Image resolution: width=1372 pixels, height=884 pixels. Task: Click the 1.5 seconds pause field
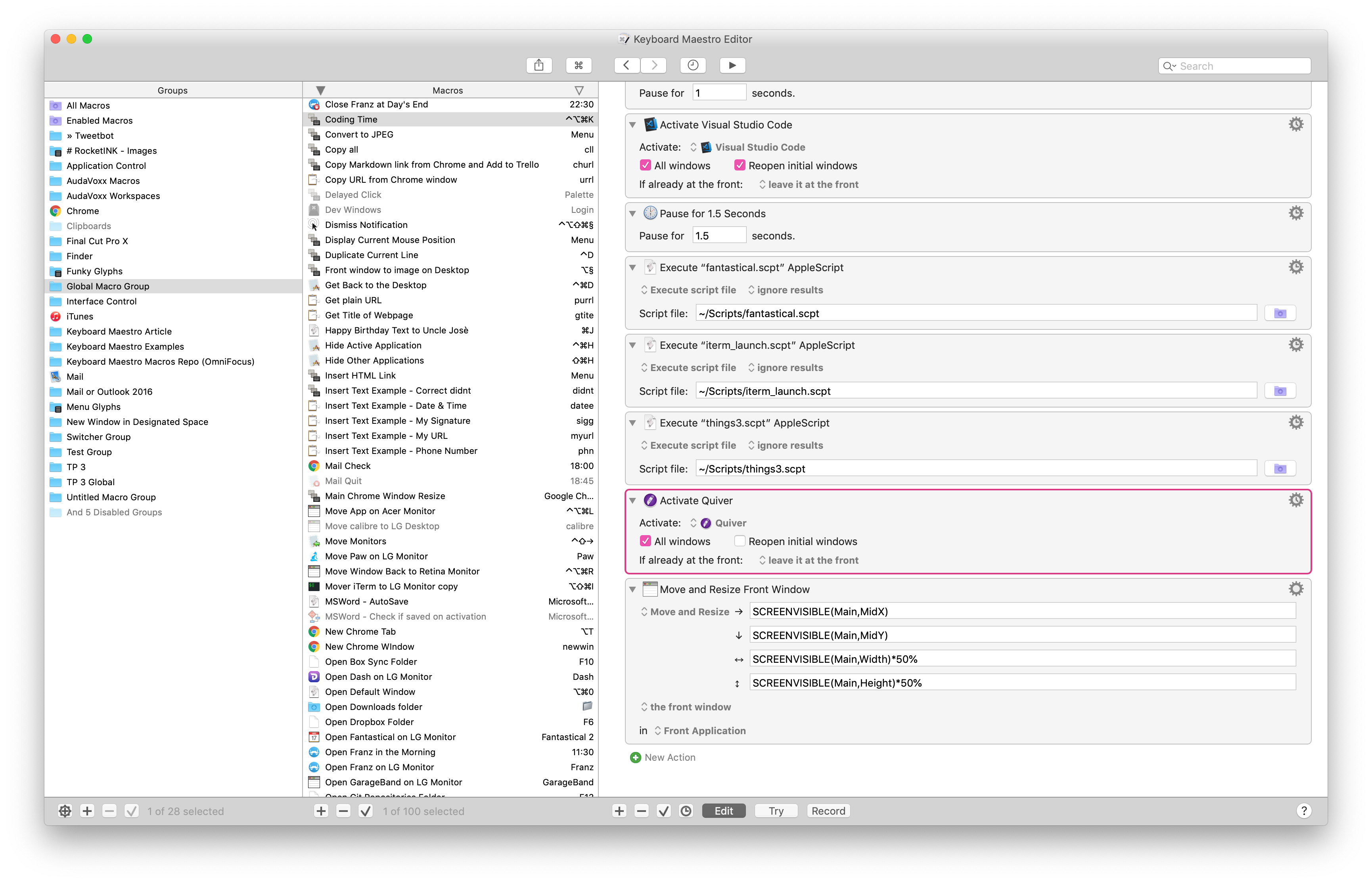coord(719,236)
